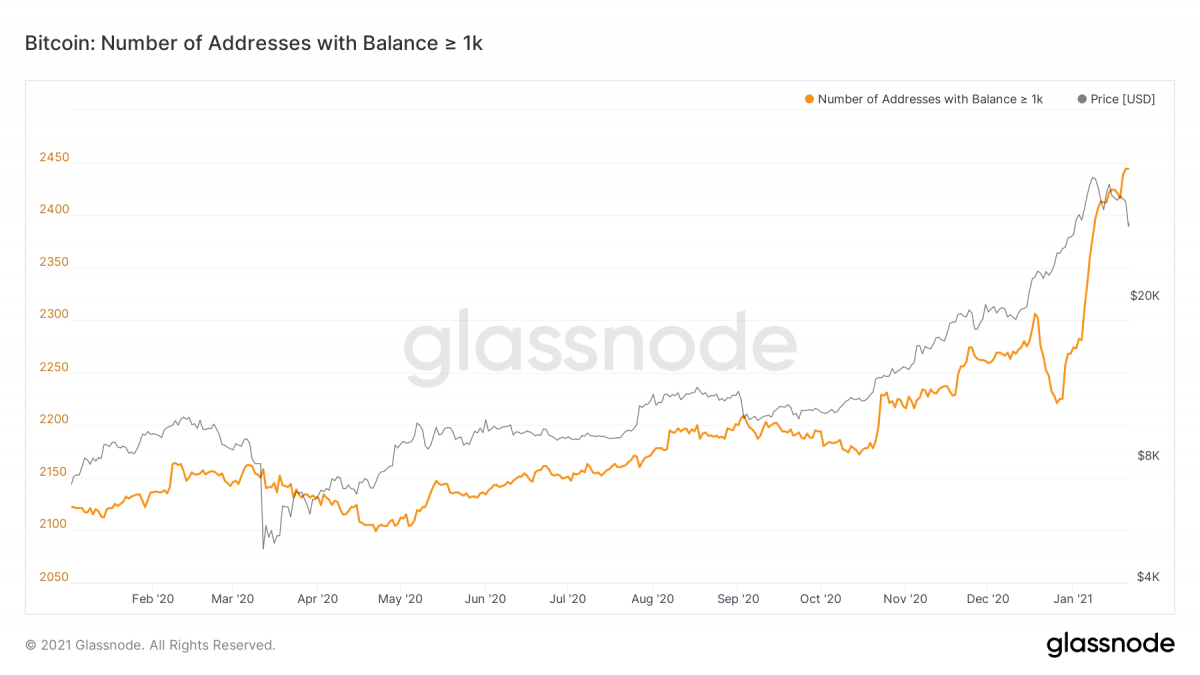Click the $20K price axis label

pyautogui.click(x=1144, y=296)
